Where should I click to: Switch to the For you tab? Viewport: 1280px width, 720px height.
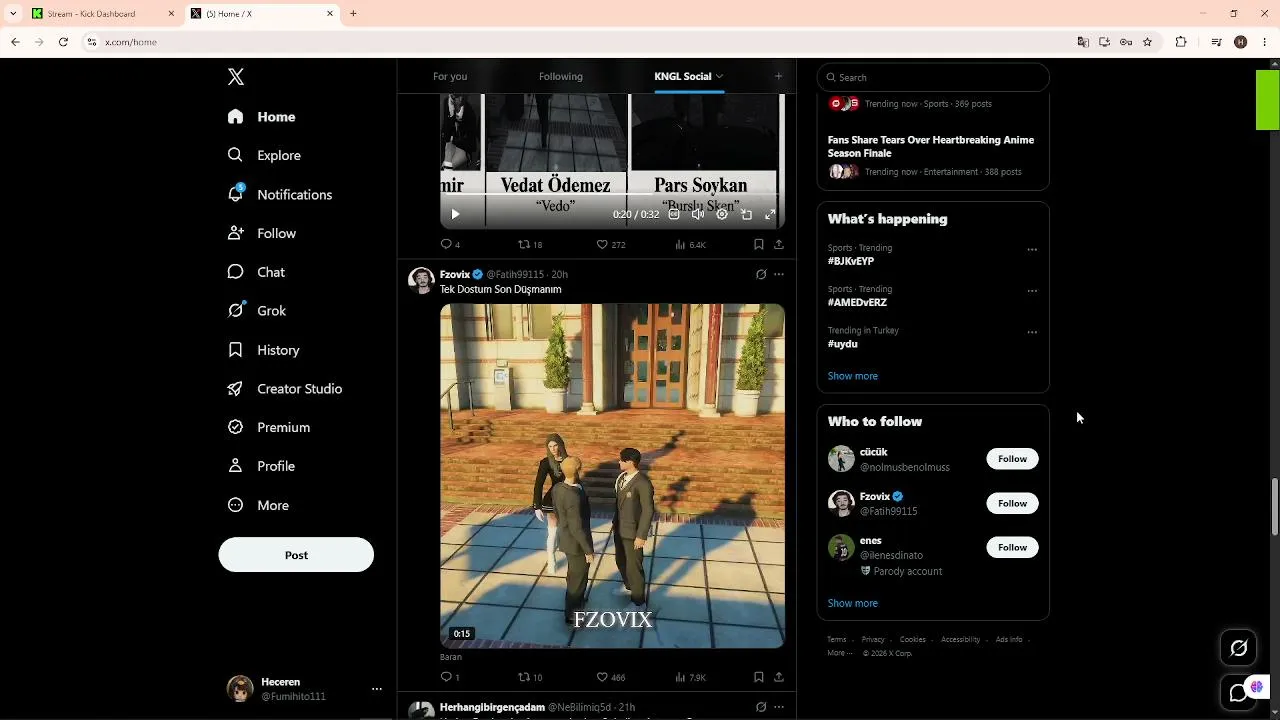[450, 76]
